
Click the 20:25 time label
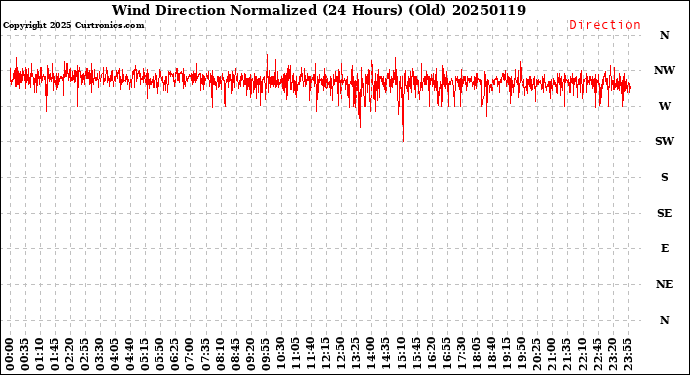536,354
